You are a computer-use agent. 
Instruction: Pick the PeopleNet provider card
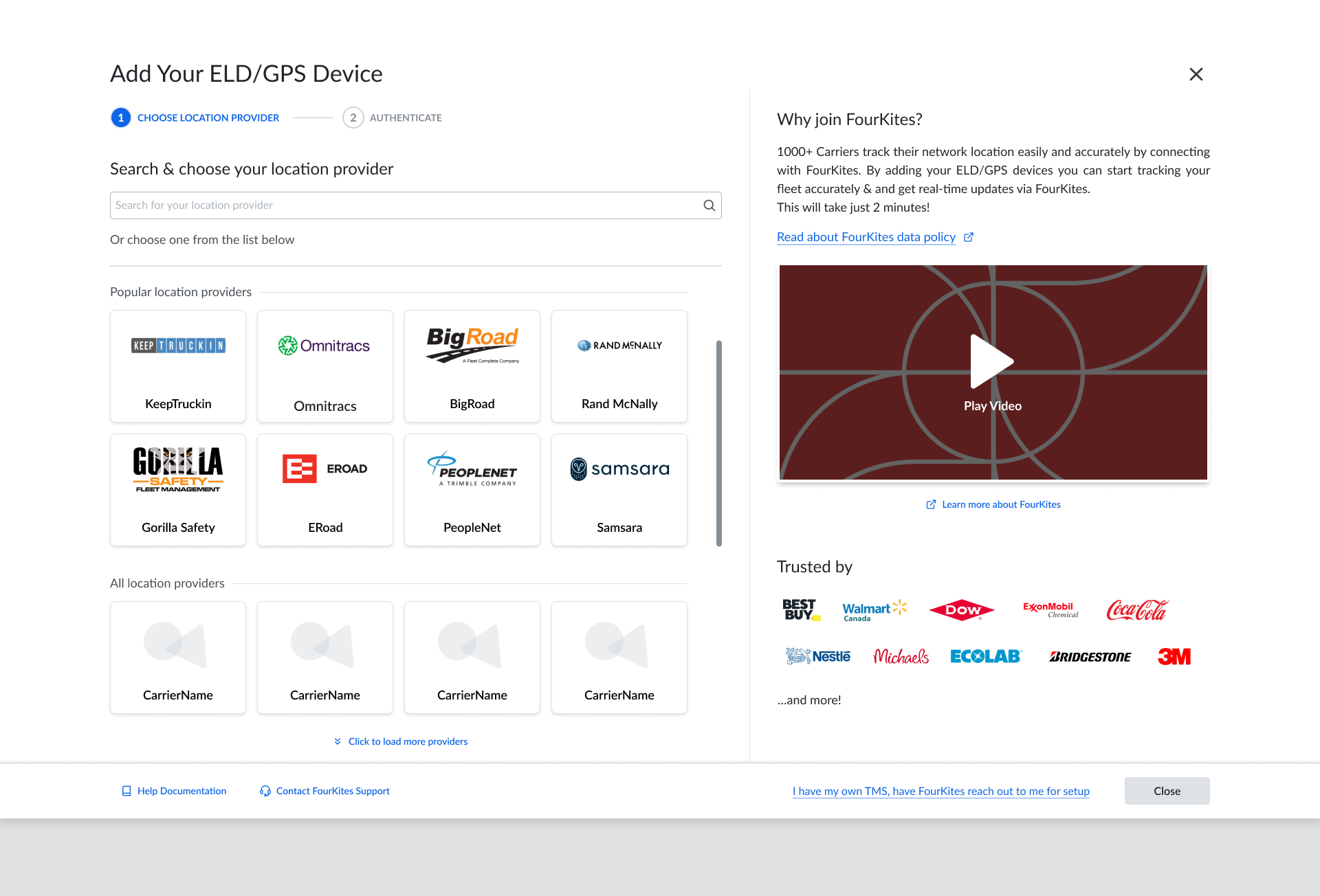472,490
